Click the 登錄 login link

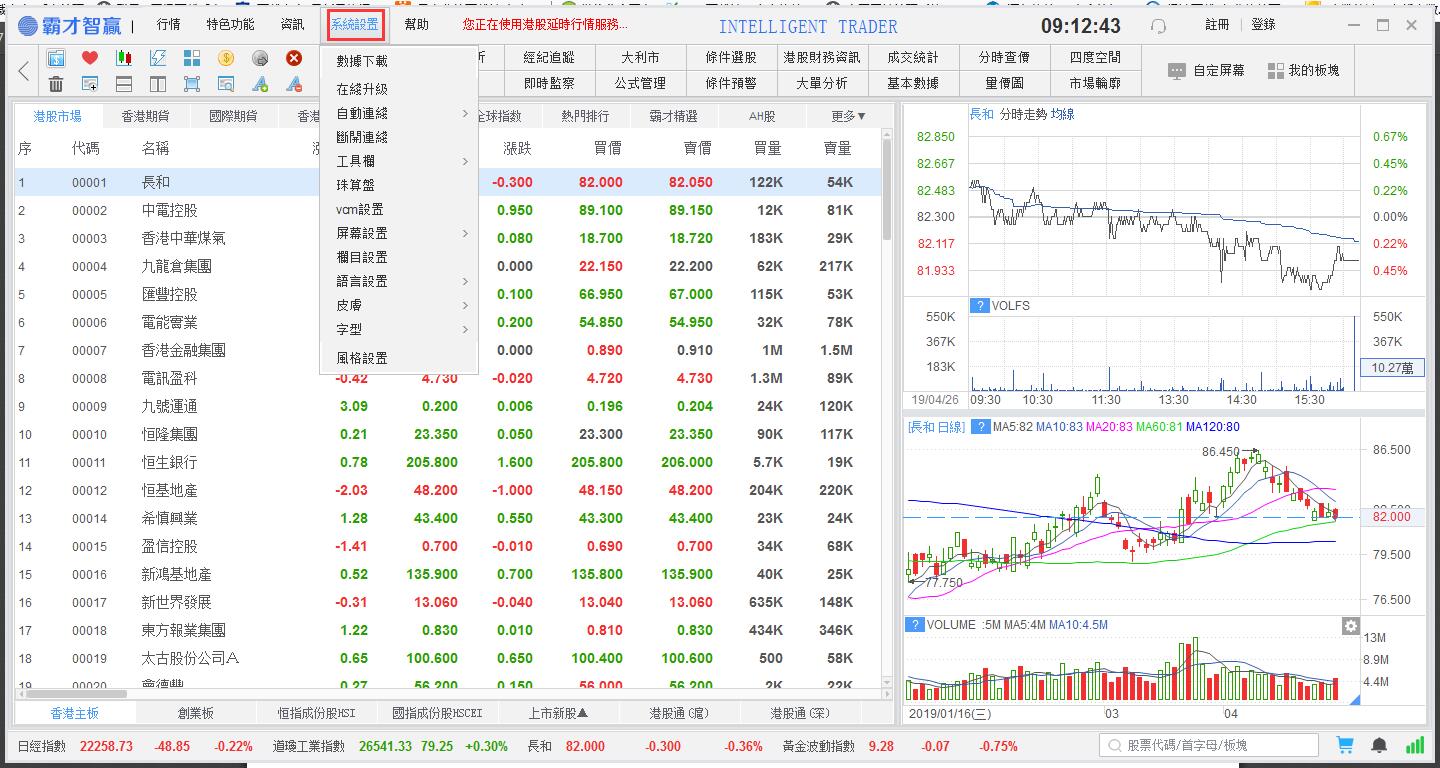point(1263,25)
